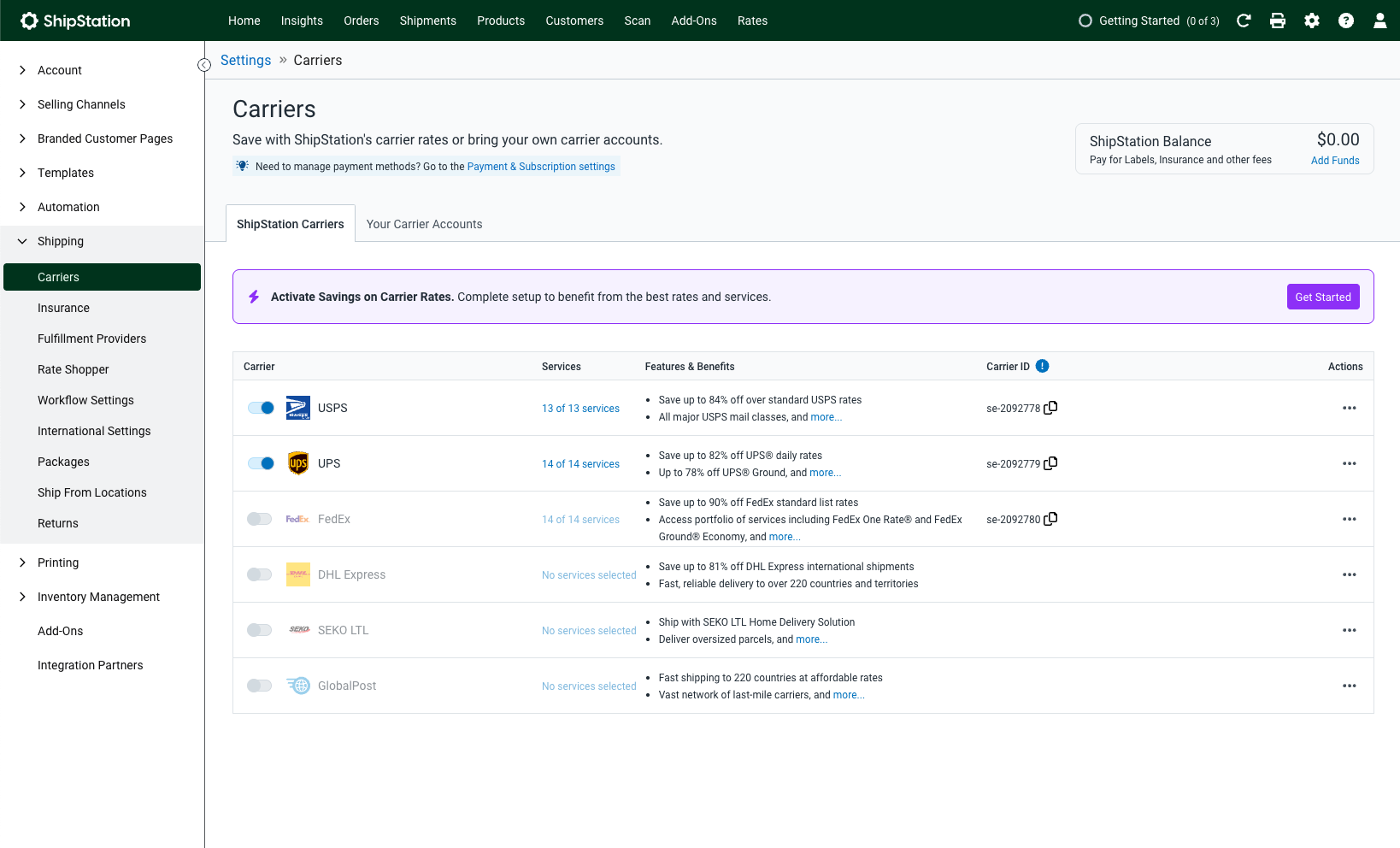Click the USPS carrier logo
1400x848 pixels.
pos(298,408)
